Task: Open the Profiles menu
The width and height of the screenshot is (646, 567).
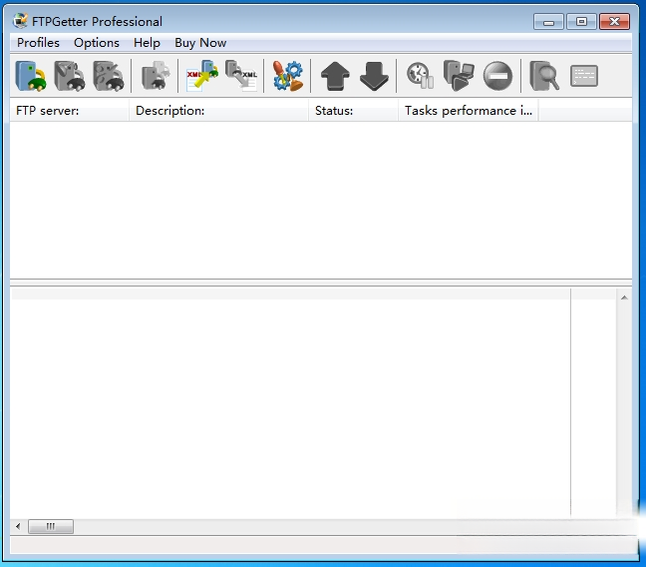Action: click(x=38, y=43)
